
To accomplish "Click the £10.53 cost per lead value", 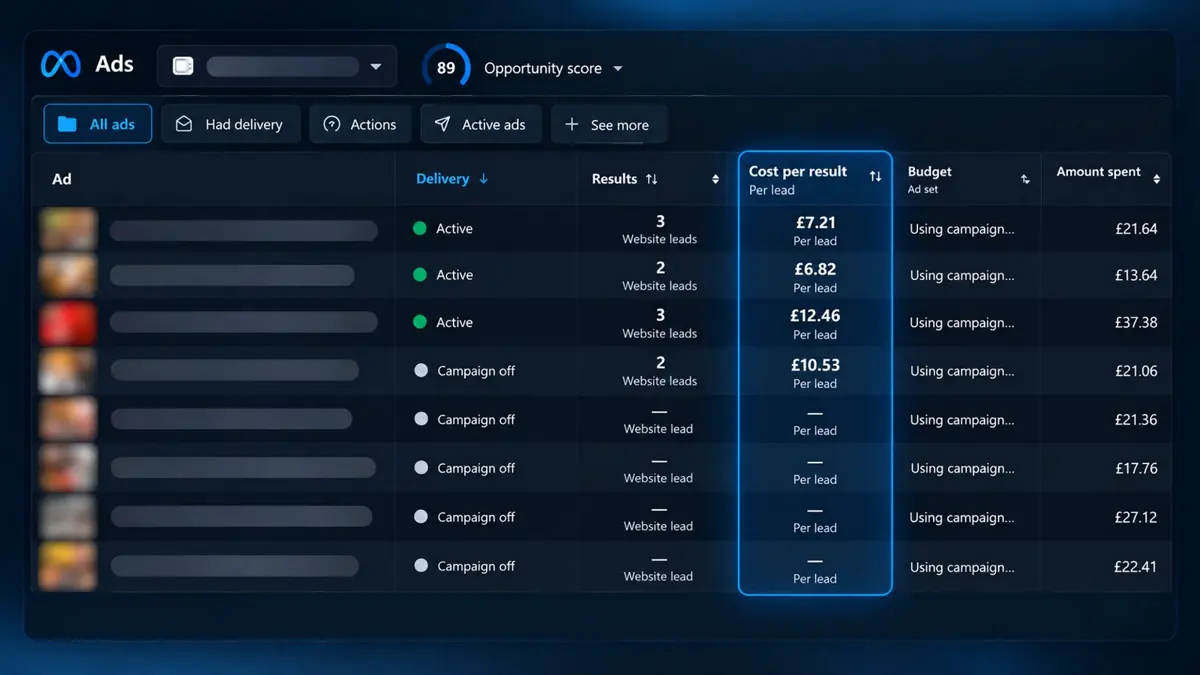I will (x=815, y=365).
